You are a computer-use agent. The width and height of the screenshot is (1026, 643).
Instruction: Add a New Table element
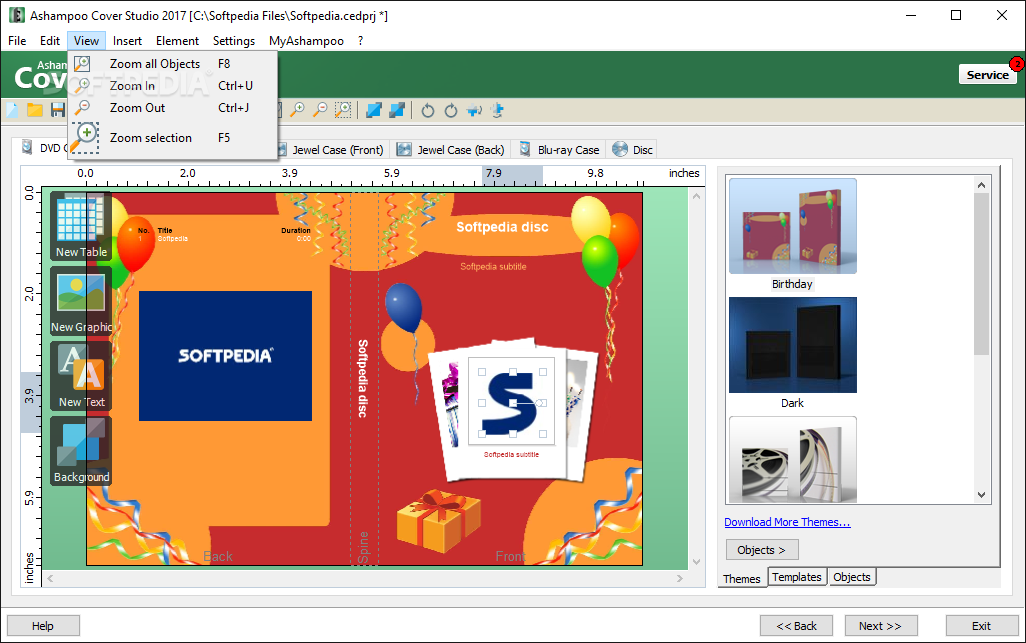point(81,226)
